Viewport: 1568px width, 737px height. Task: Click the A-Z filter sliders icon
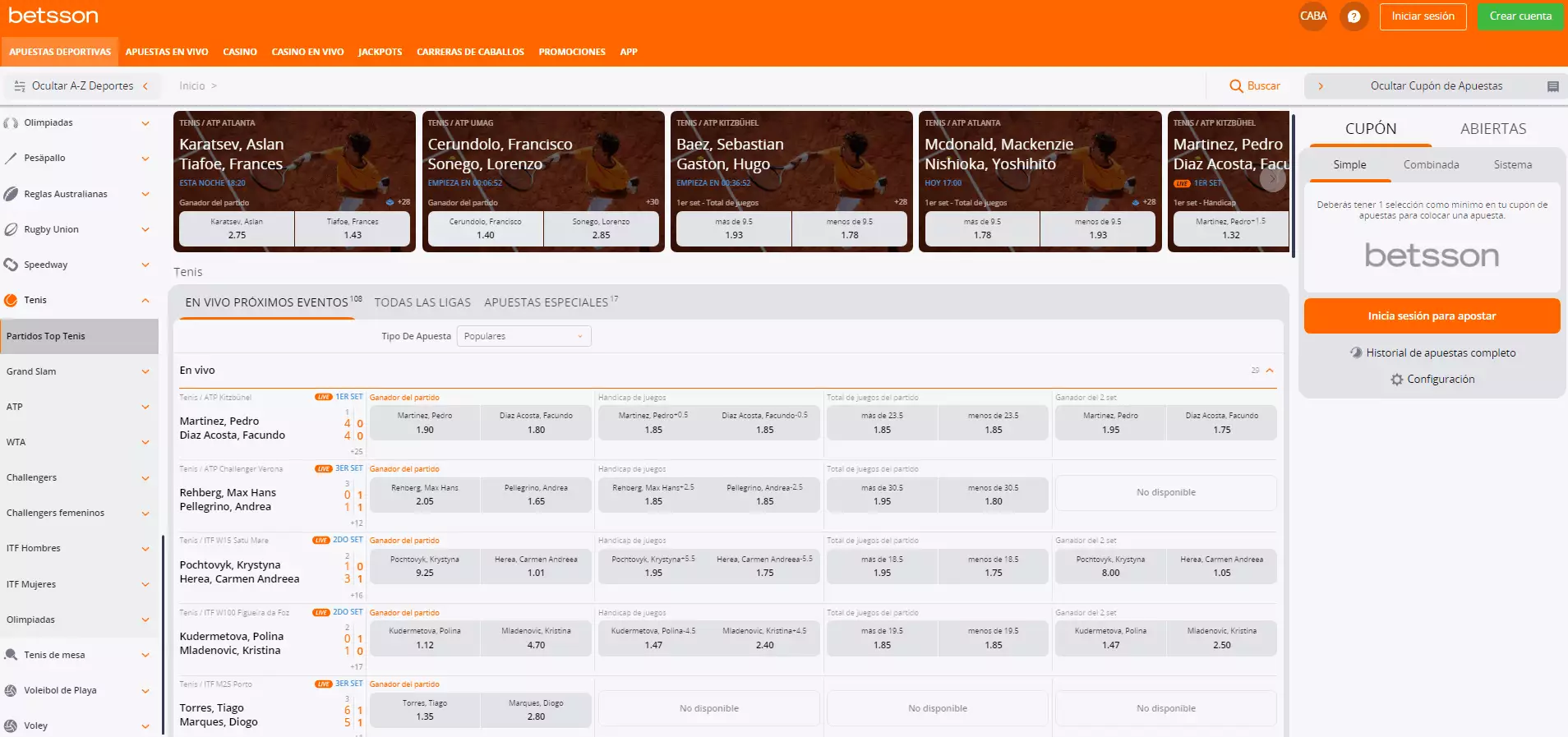tap(20, 86)
